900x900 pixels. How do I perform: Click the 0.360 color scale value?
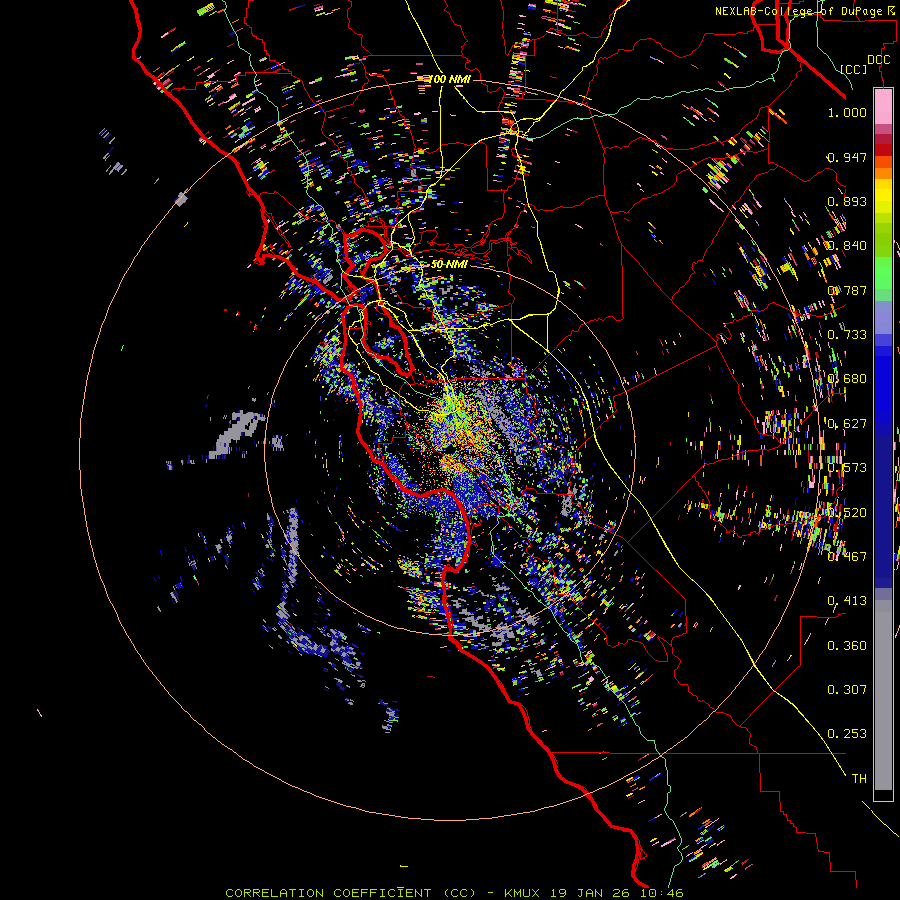point(847,646)
